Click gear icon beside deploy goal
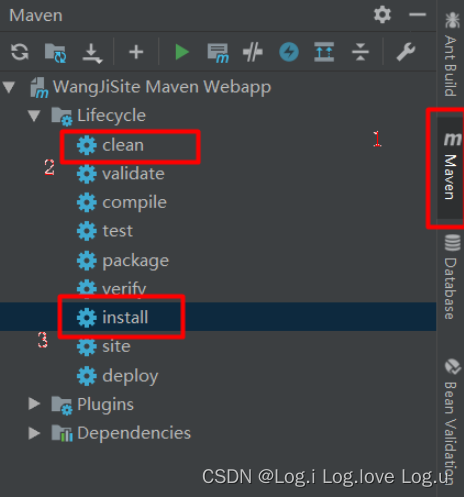 pyautogui.click(x=87, y=376)
